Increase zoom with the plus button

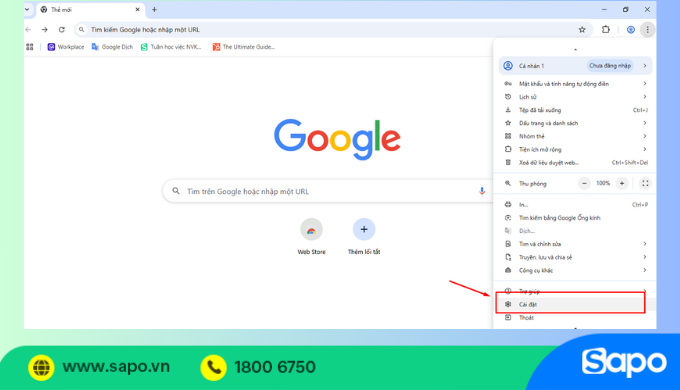(621, 184)
